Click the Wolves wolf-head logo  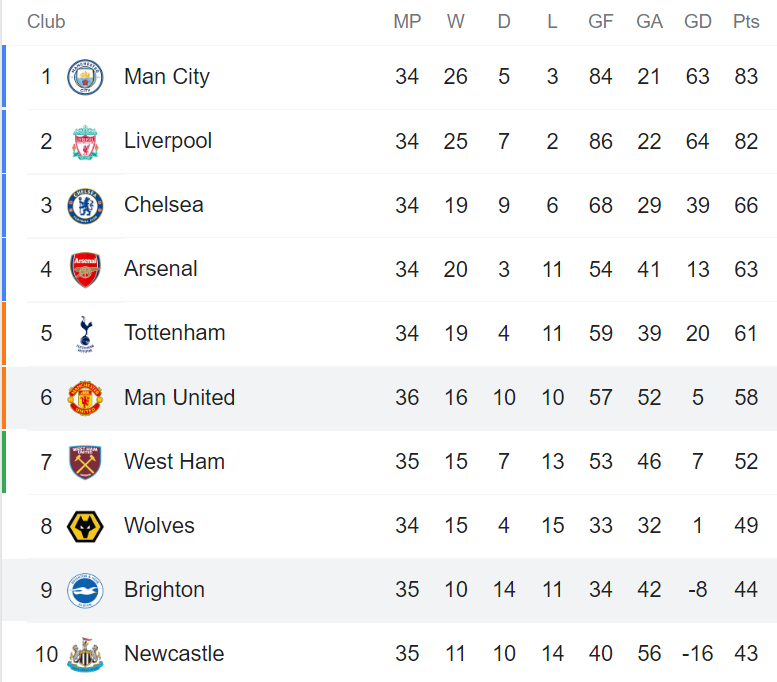(85, 526)
